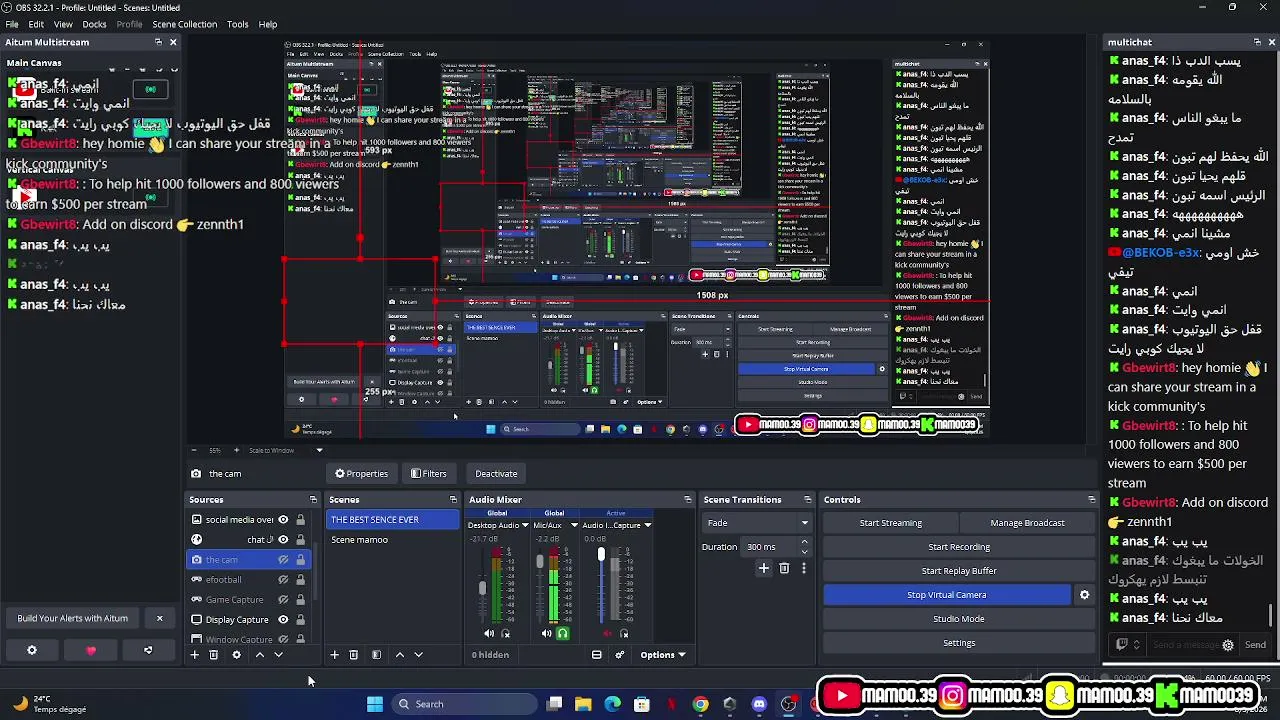Screen dimensions: 1280x720
Task: Open Aitum Multistream settings gear
Action: tap(32, 650)
